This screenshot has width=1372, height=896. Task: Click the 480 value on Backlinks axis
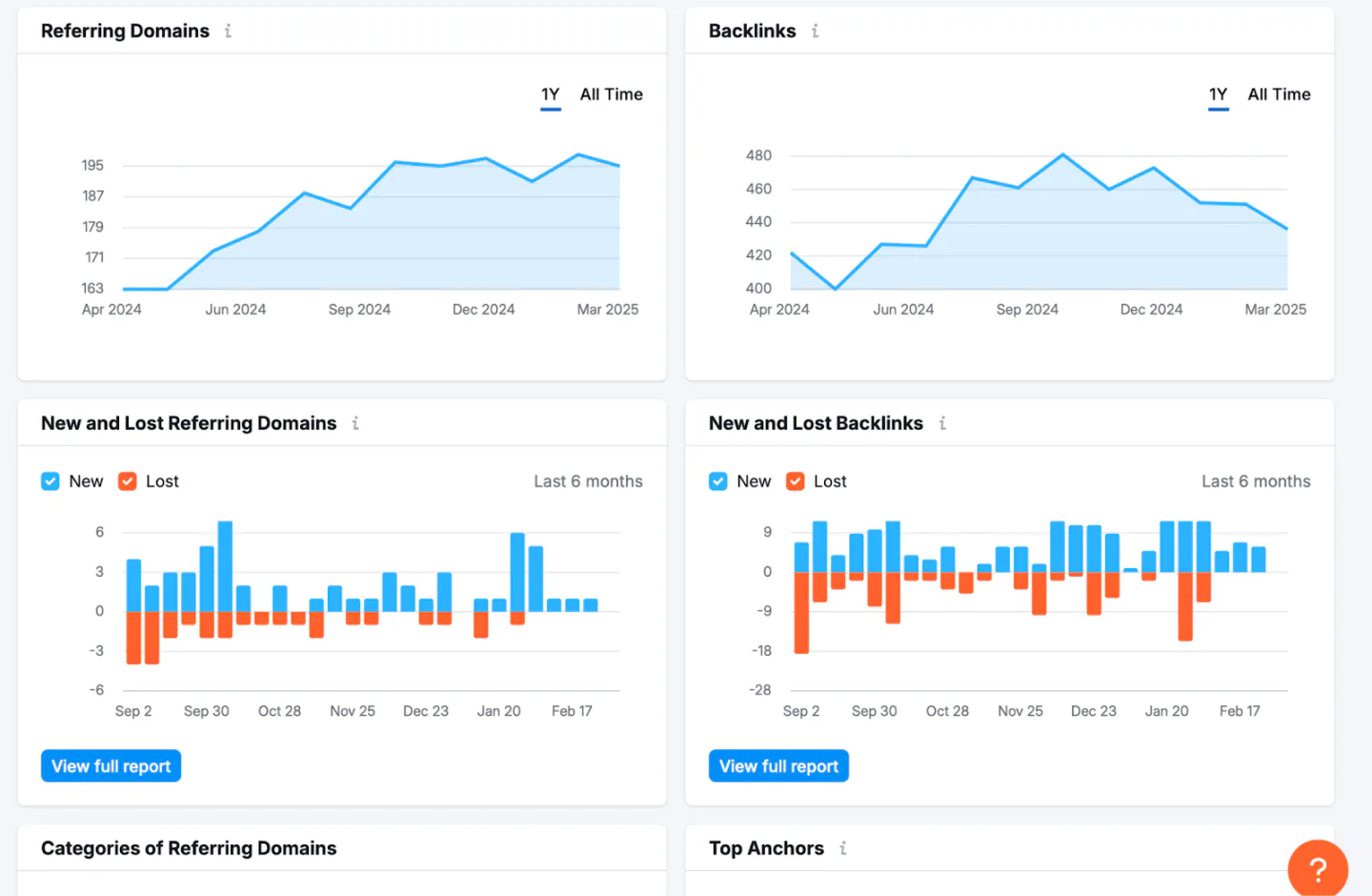click(x=758, y=155)
